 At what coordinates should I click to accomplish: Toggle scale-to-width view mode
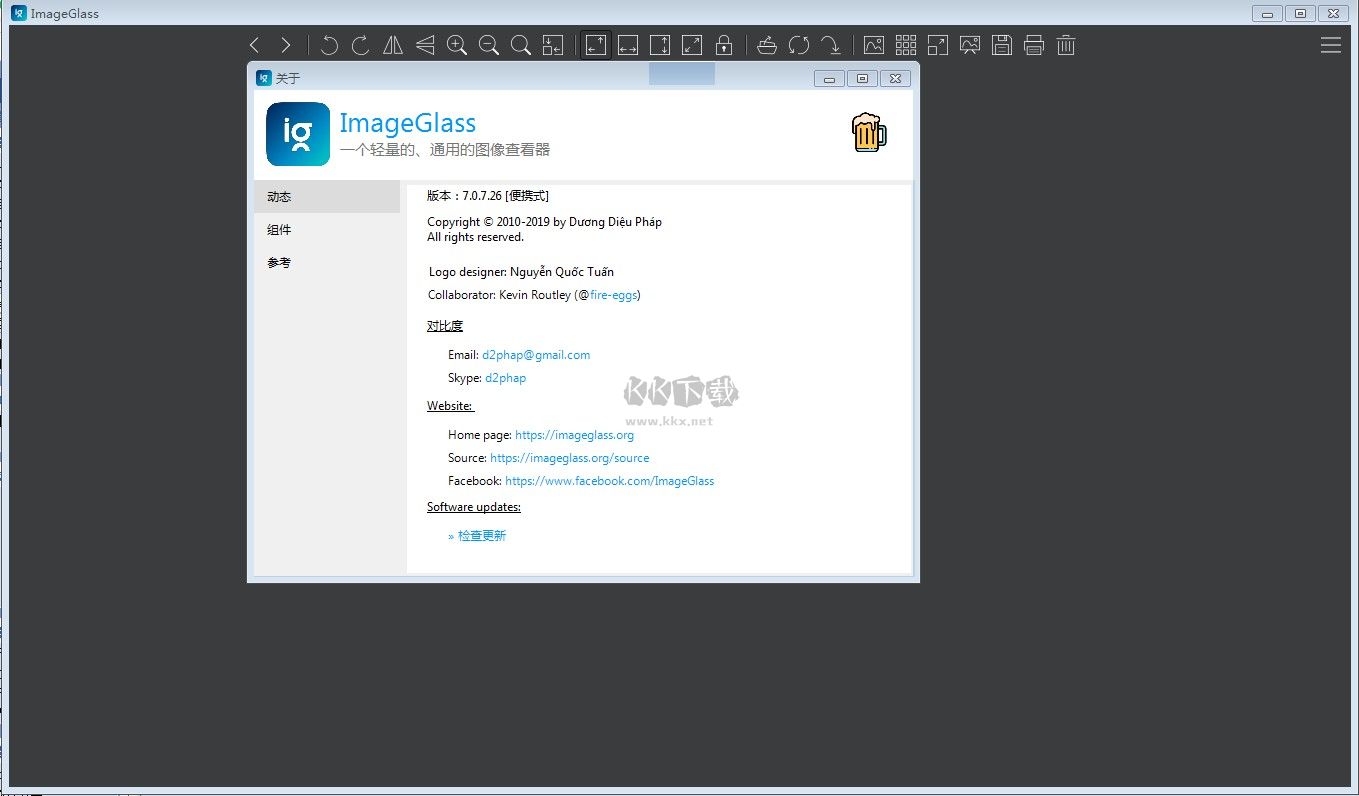click(627, 44)
